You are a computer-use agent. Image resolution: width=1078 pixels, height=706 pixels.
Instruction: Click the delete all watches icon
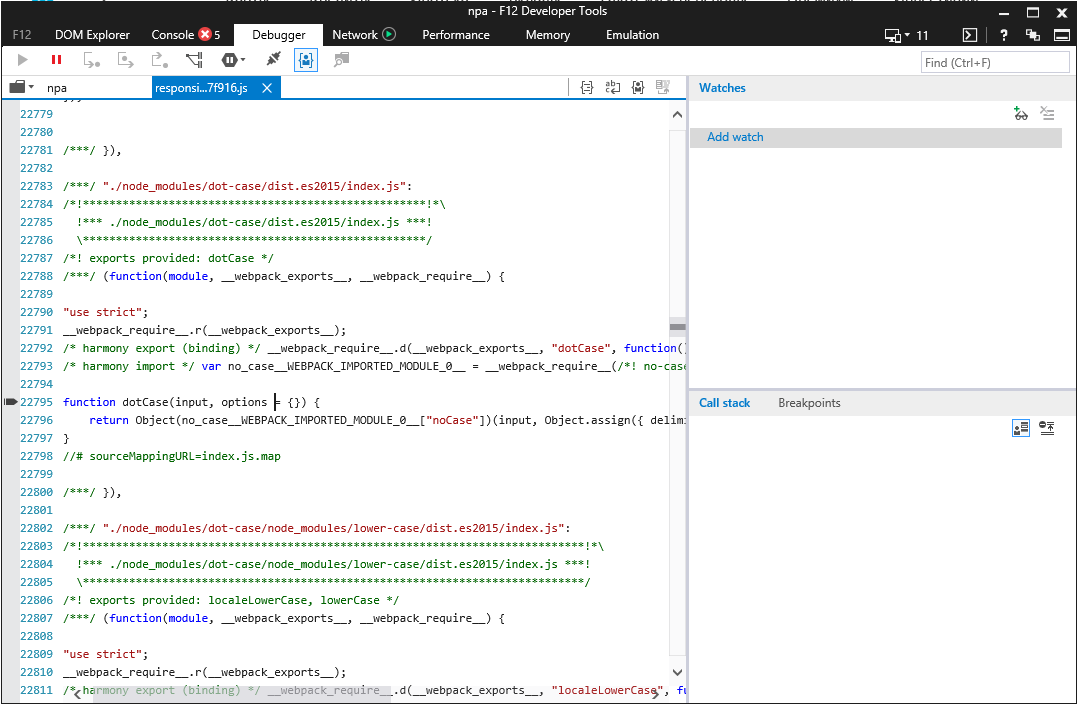pos(1047,113)
